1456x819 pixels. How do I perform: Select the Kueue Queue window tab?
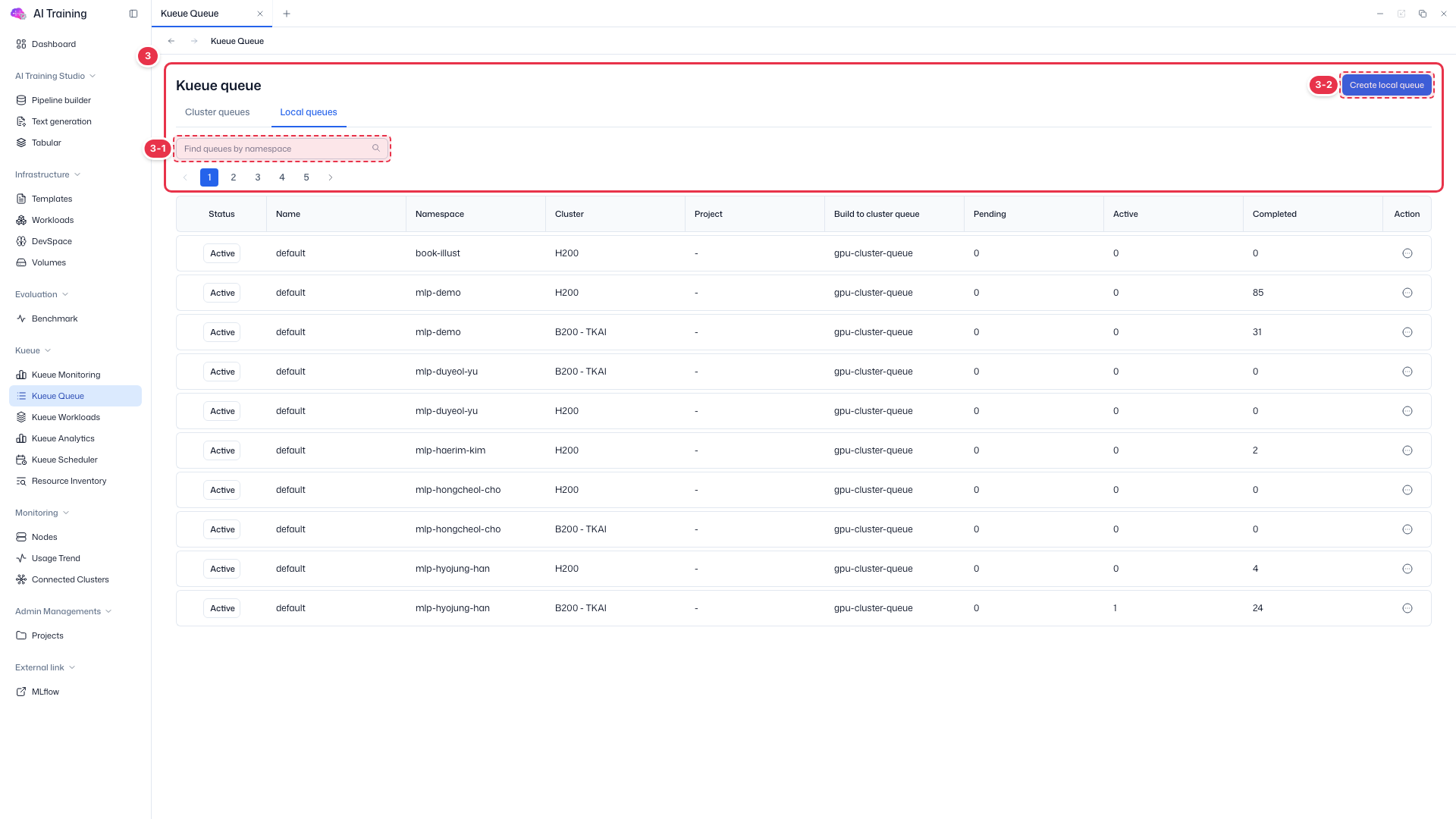tap(212, 14)
